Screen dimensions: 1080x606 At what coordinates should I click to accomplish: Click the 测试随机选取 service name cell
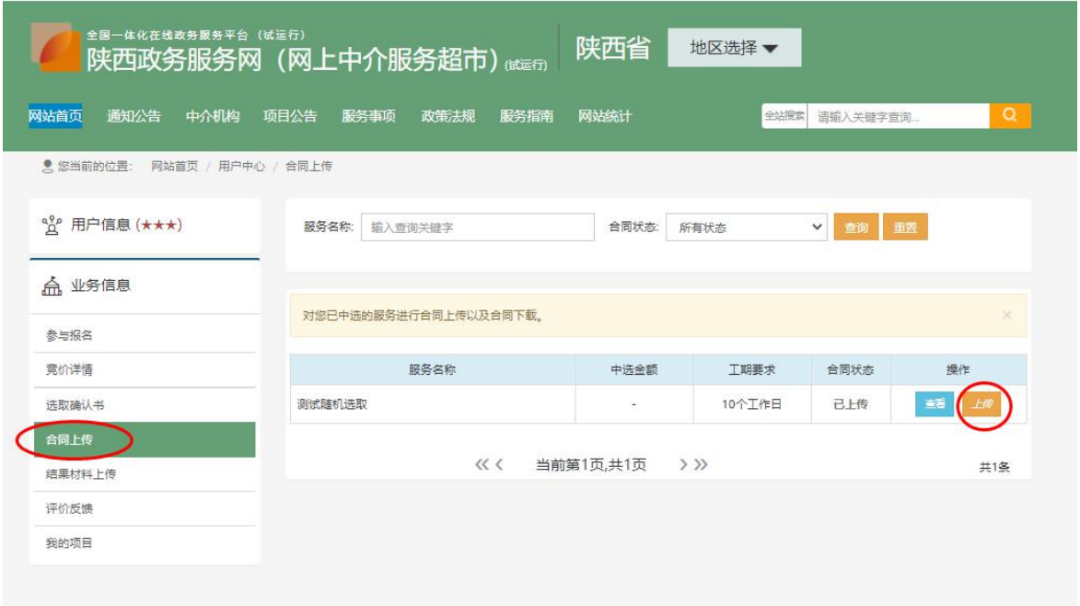tap(433, 404)
